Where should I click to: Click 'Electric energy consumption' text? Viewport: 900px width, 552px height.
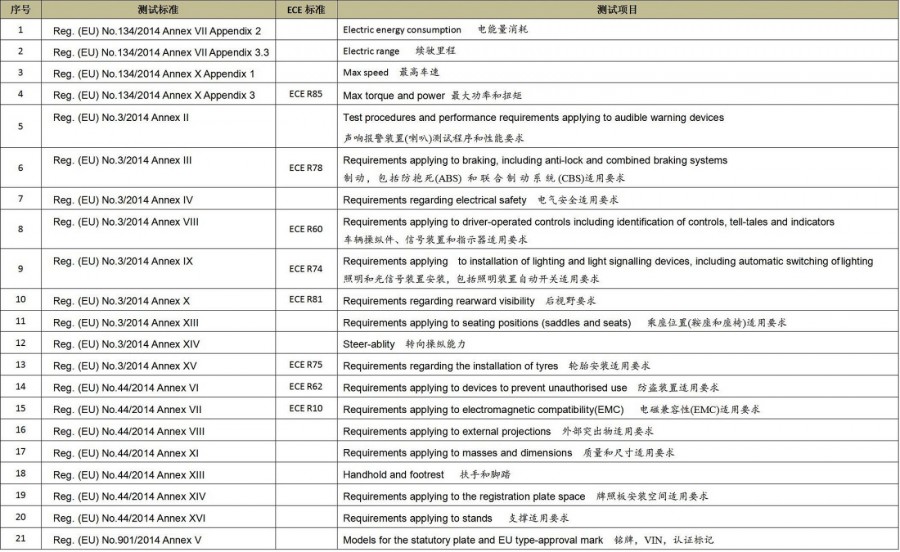(402, 30)
